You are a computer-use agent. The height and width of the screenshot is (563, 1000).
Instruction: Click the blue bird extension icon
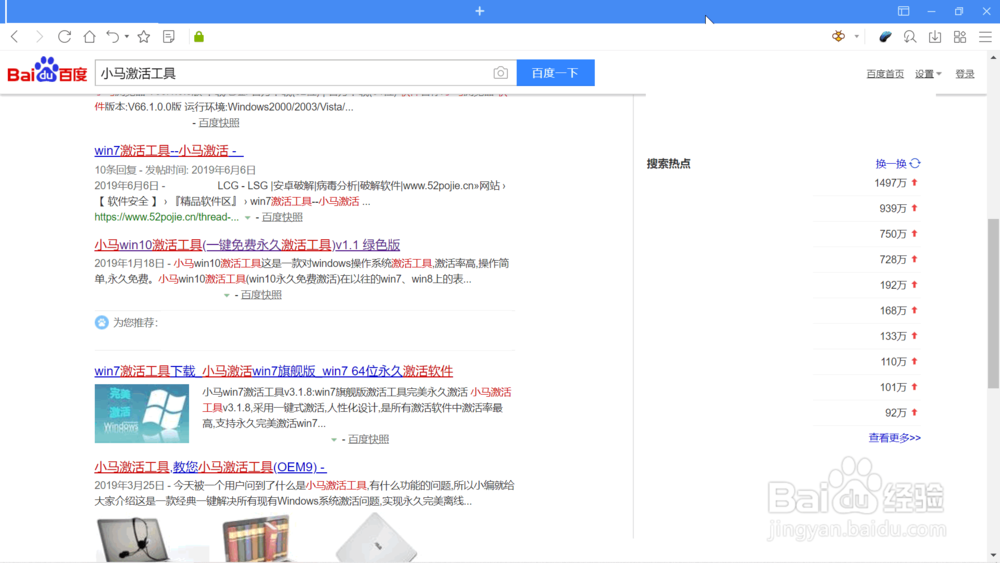[x=885, y=37]
